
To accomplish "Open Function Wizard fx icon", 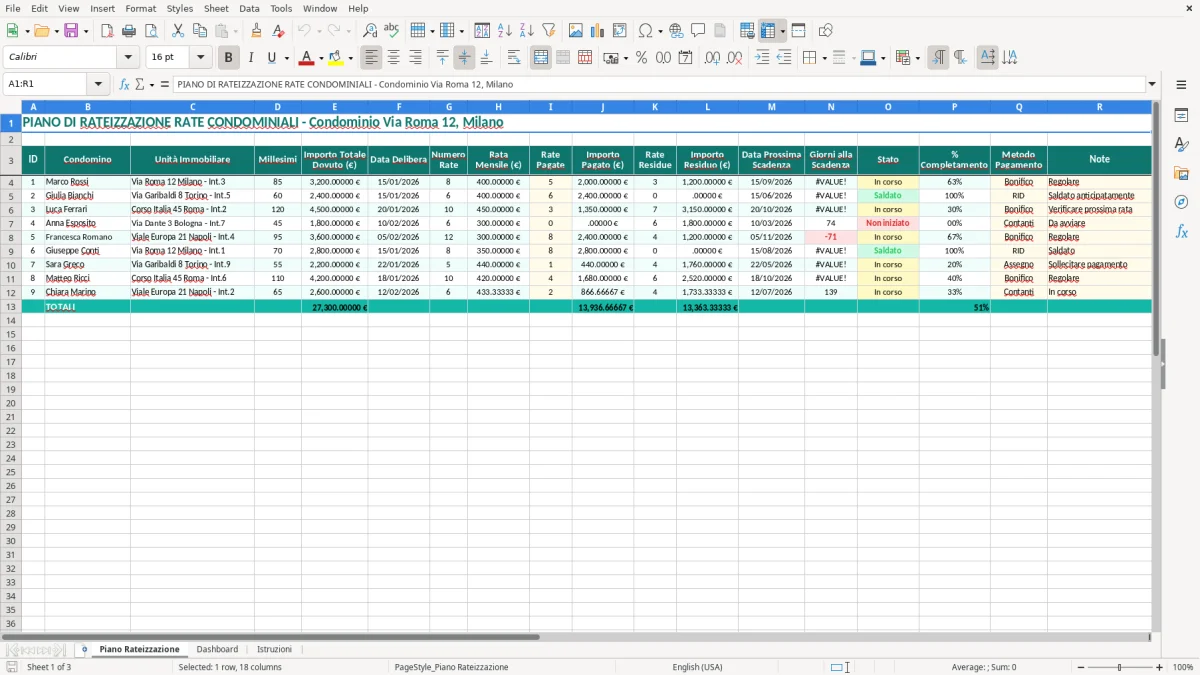I will click(x=125, y=84).
